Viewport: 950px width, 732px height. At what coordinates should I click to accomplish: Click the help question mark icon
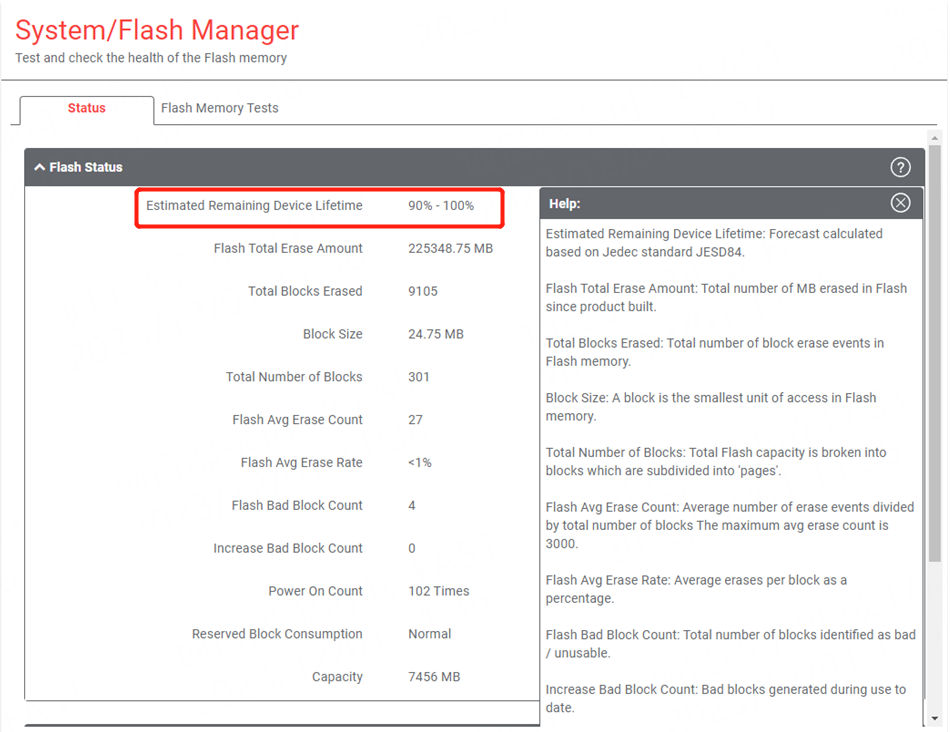click(900, 167)
